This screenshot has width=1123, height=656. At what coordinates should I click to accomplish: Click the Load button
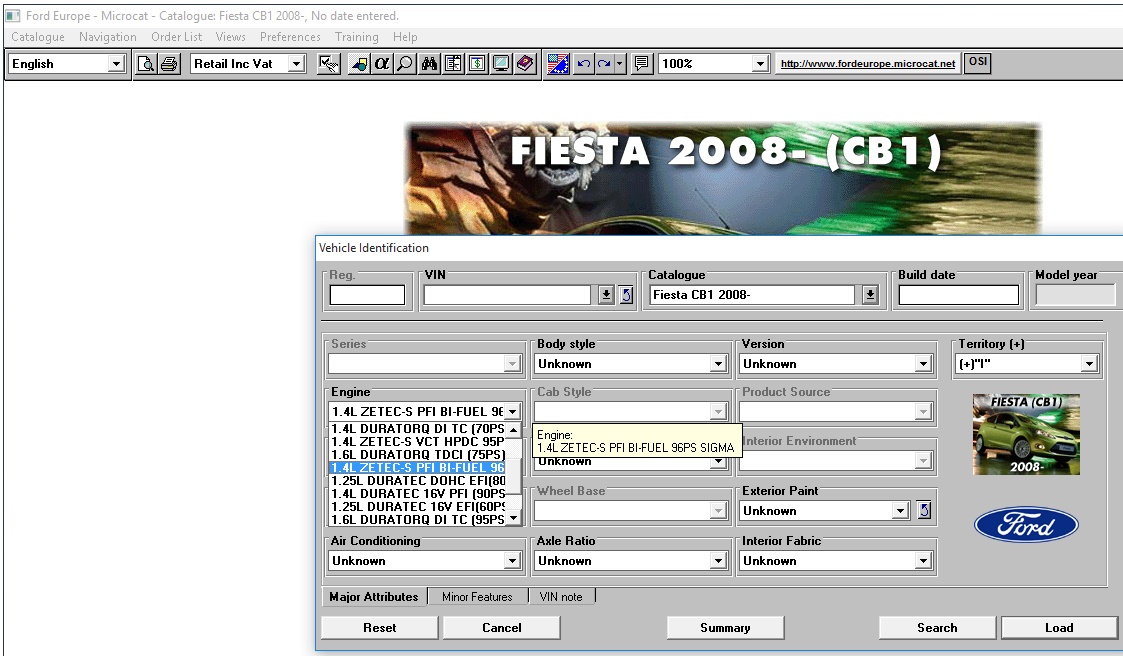(1059, 628)
